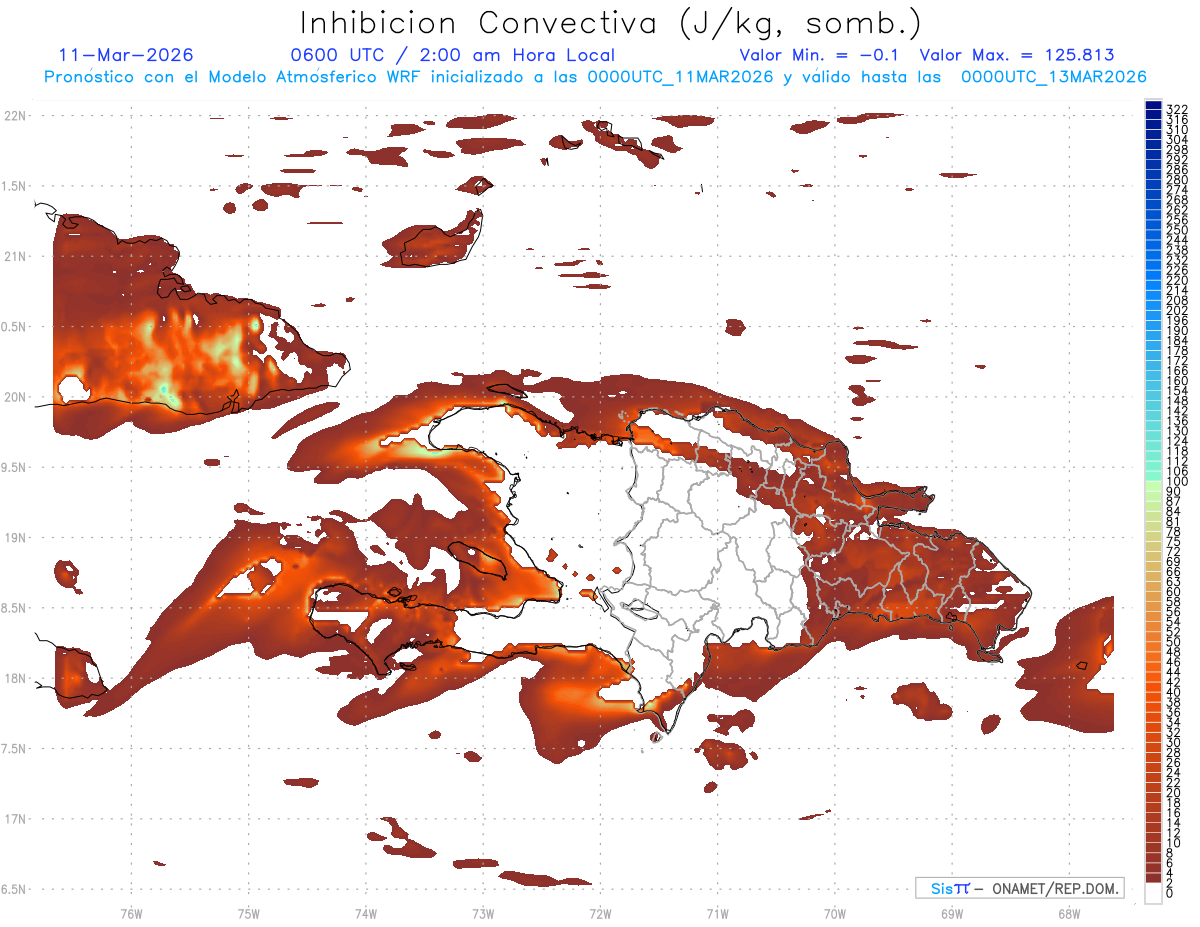Image resolution: width=1200 pixels, height=927 pixels.
Task: Click the 154 value on the color scale
Action: tap(1177, 390)
